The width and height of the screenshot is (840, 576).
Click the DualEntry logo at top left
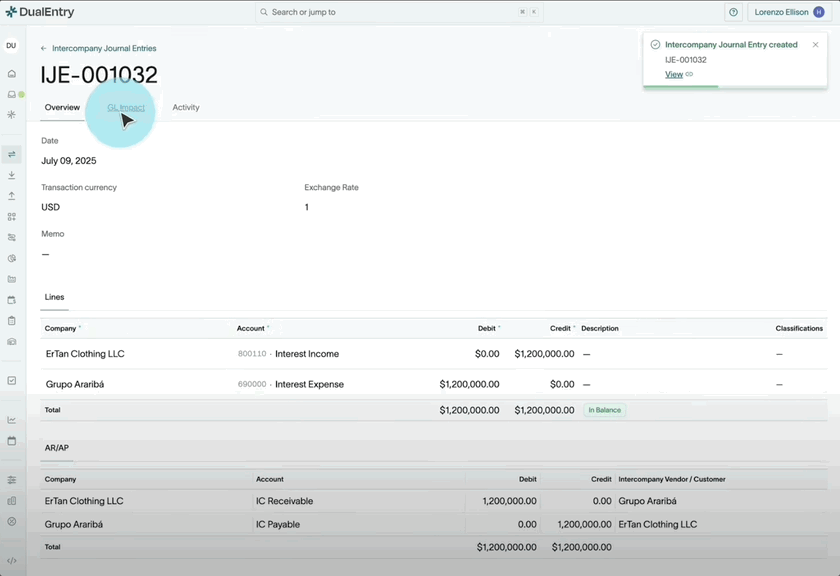(x=40, y=11)
